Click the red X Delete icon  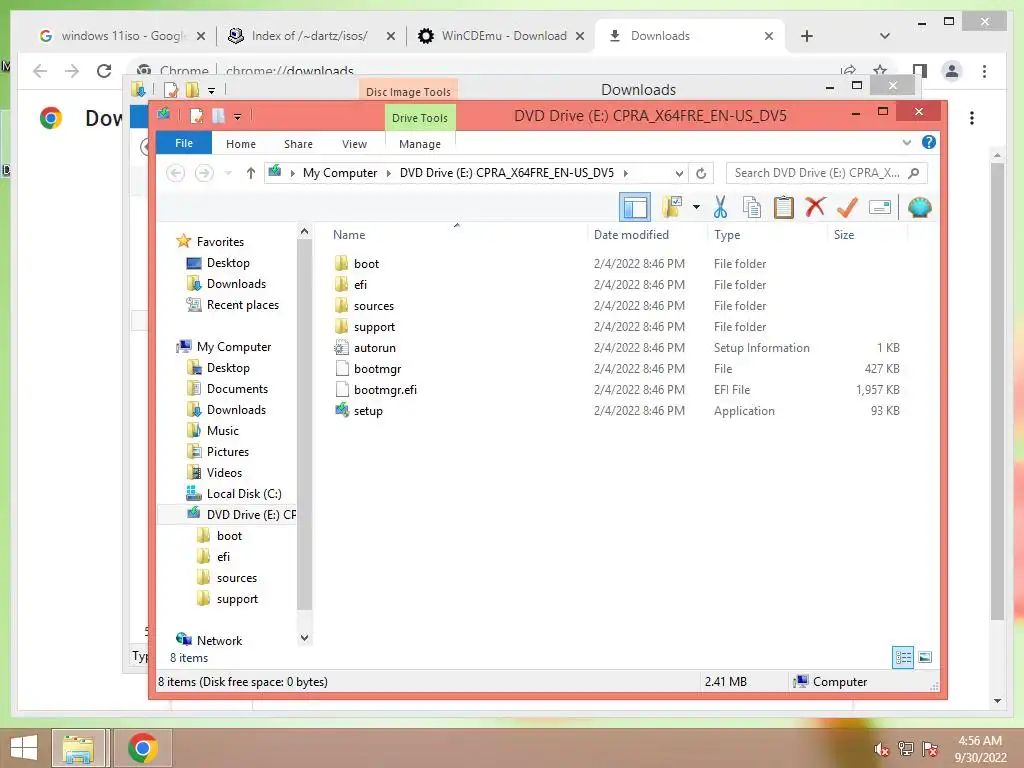[x=814, y=207]
